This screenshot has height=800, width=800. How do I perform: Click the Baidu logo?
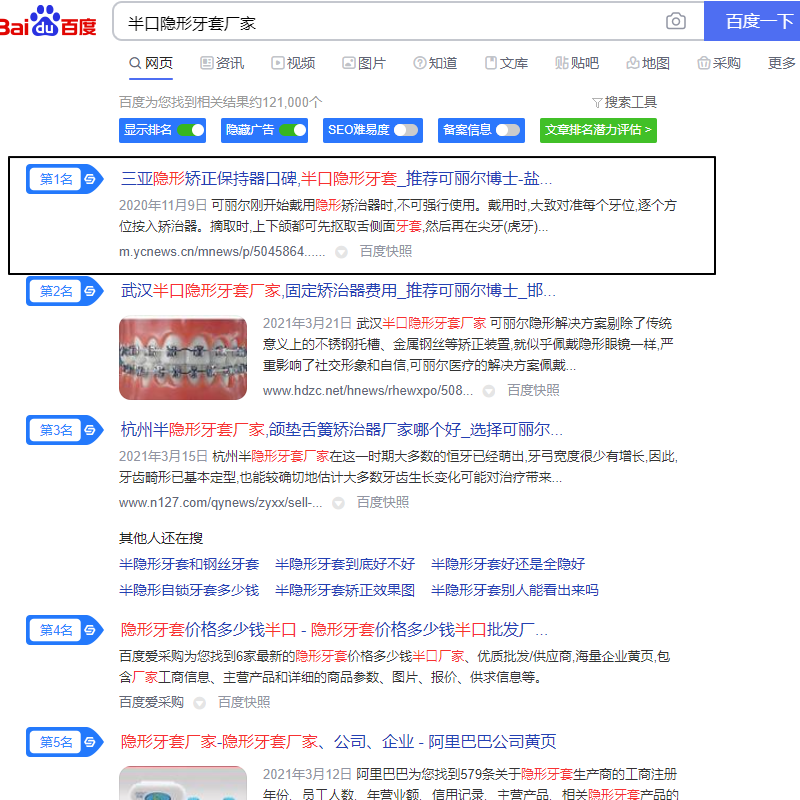[x=48, y=21]
